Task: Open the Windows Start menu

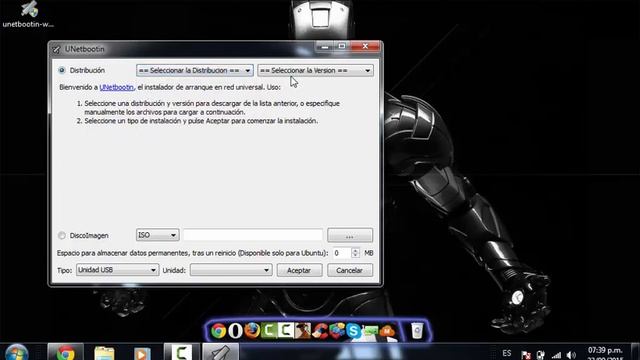Action: pyautogui.click(x=17, y=353)
